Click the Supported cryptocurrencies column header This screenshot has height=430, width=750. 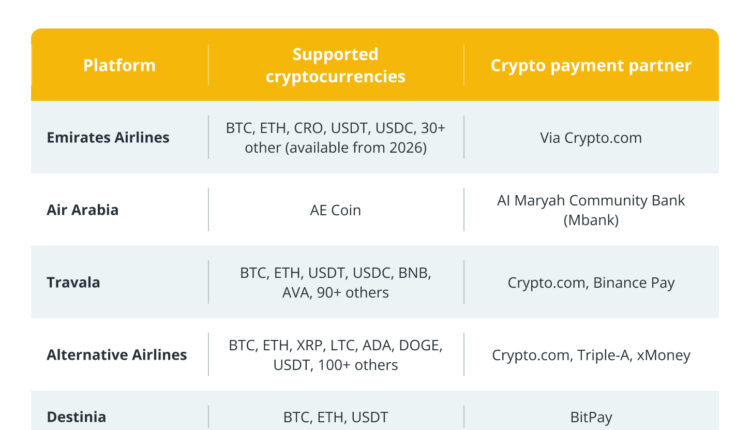tap(335, 66)
